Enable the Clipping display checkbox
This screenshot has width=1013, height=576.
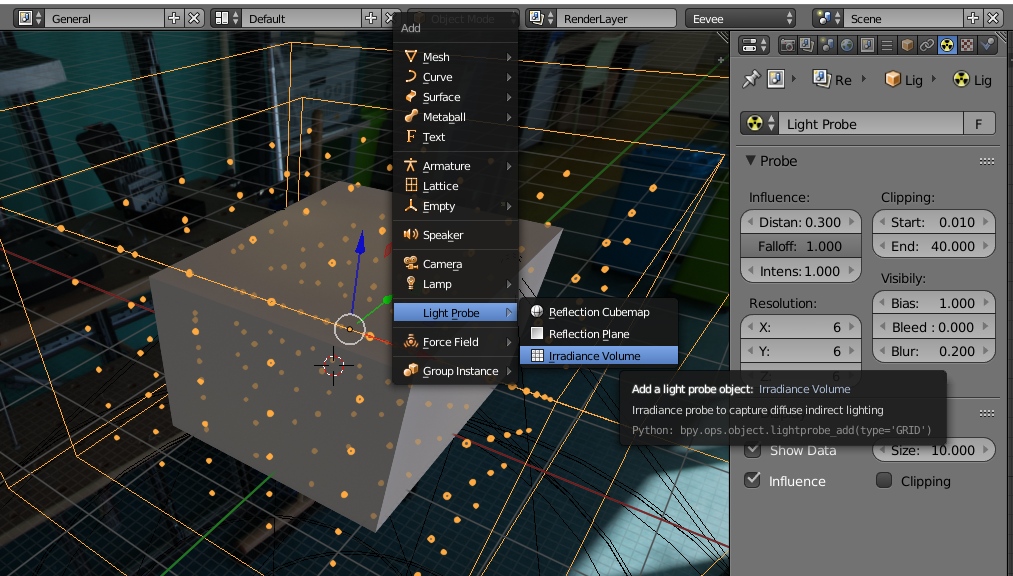click(x=884, y=481)
